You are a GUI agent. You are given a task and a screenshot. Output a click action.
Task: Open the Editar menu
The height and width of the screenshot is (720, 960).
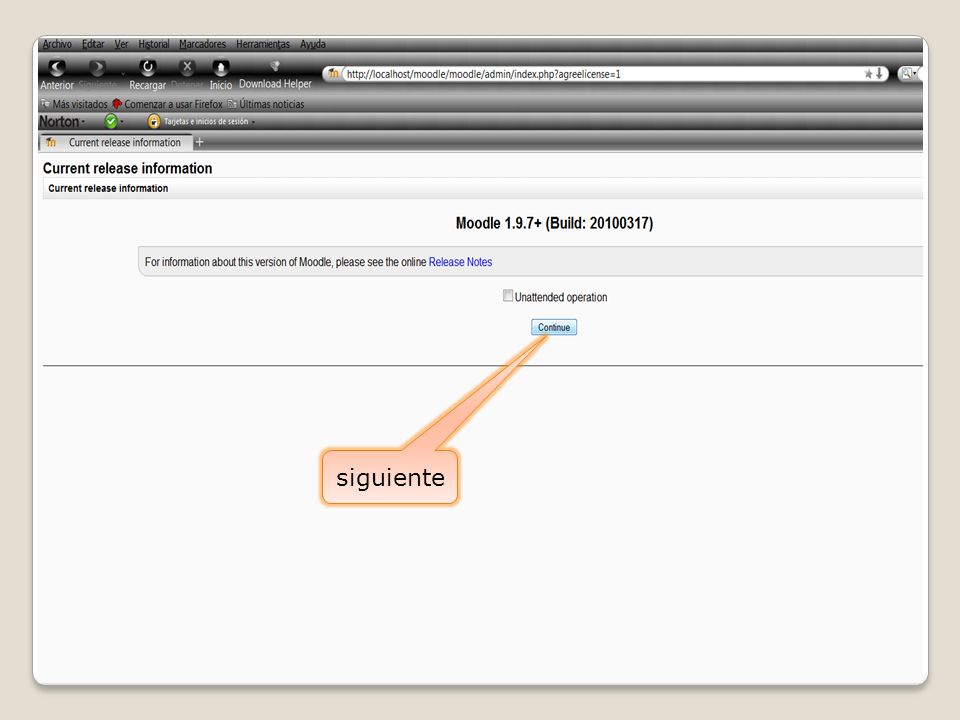(93, 44)
